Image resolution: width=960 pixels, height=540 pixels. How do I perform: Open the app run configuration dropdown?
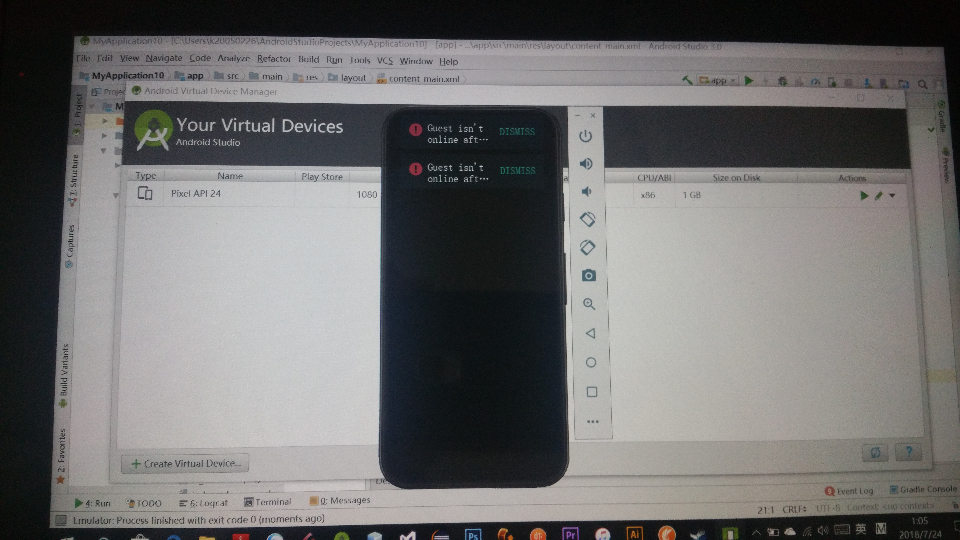(x=719, y=80)
